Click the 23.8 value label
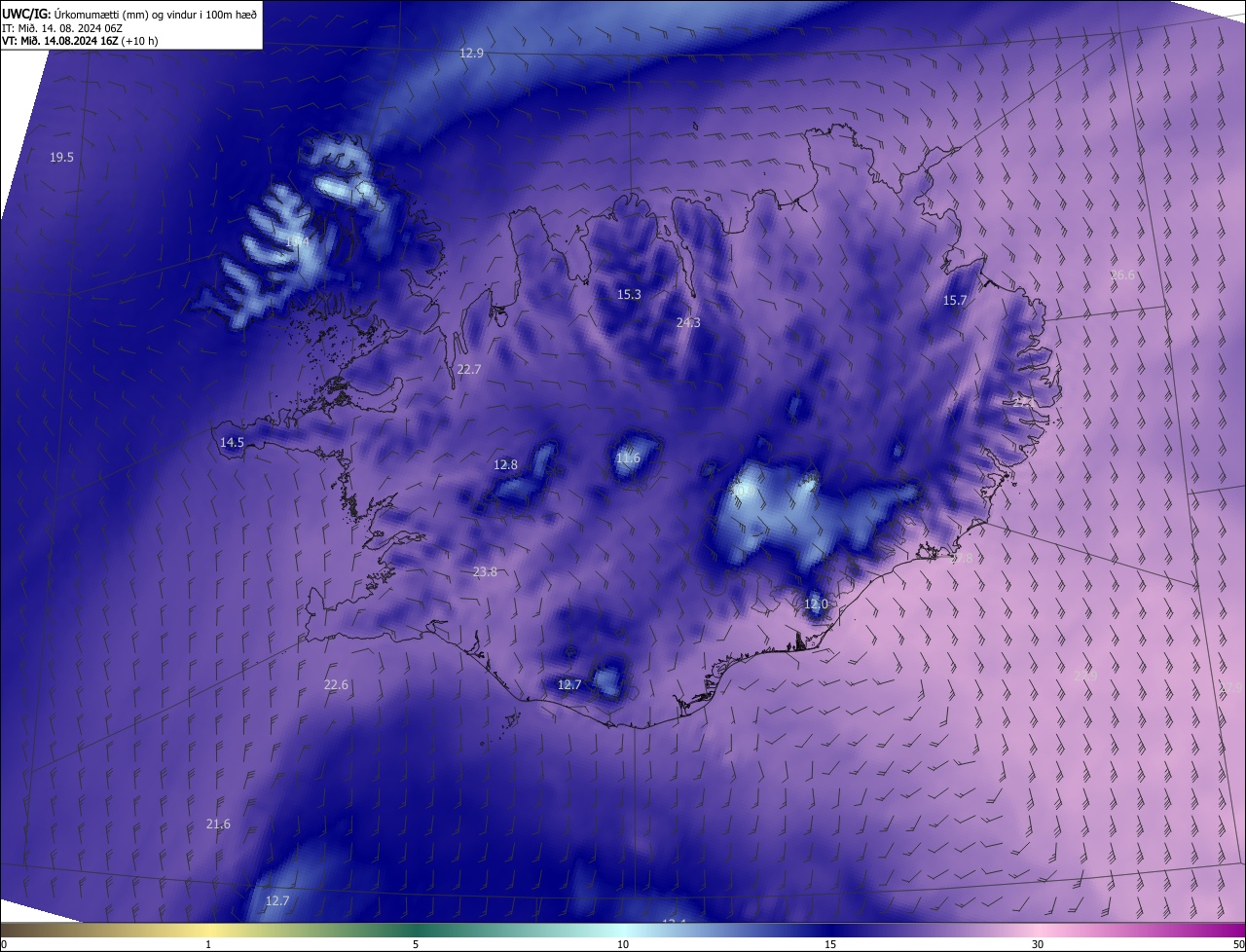1246x952 pixels. click(485, 571)
